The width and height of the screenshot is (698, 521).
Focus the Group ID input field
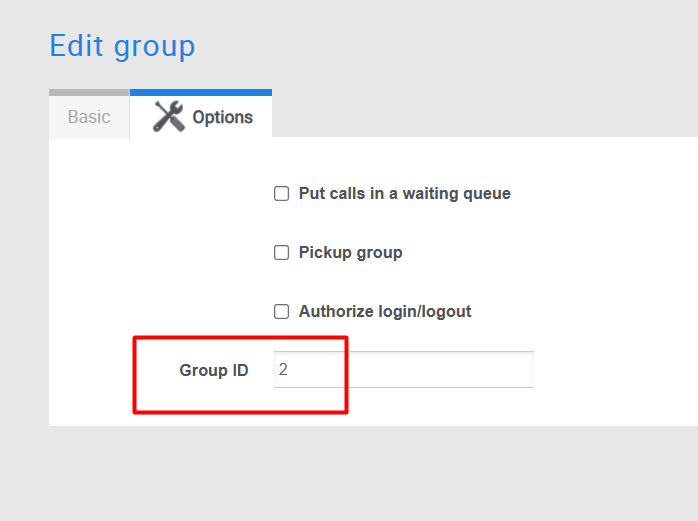[x=404, y=370]
